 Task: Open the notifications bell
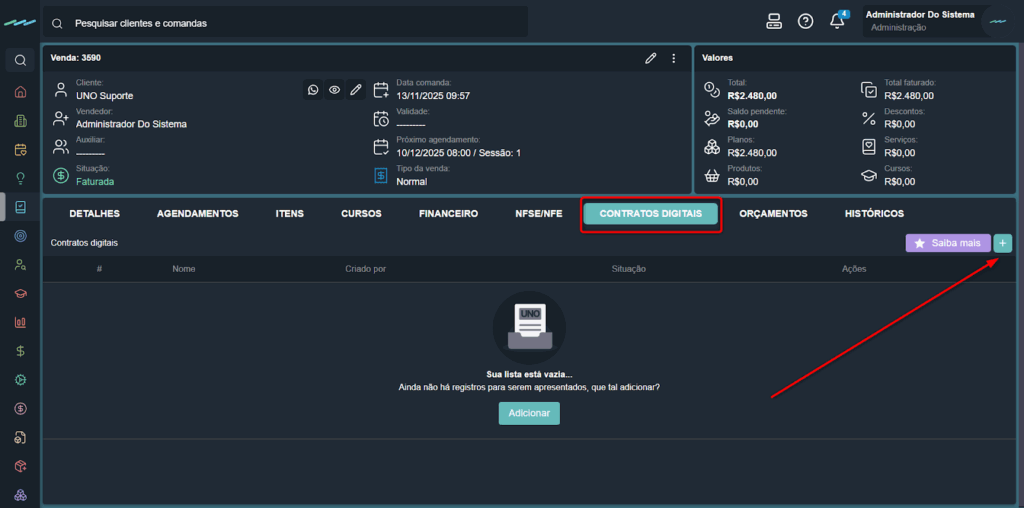click(837, 22)
